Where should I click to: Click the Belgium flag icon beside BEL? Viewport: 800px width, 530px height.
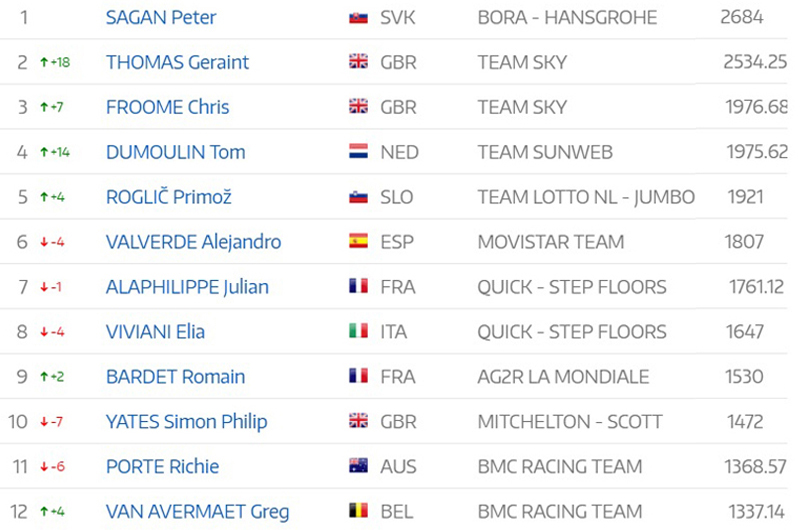pos(358,510)
